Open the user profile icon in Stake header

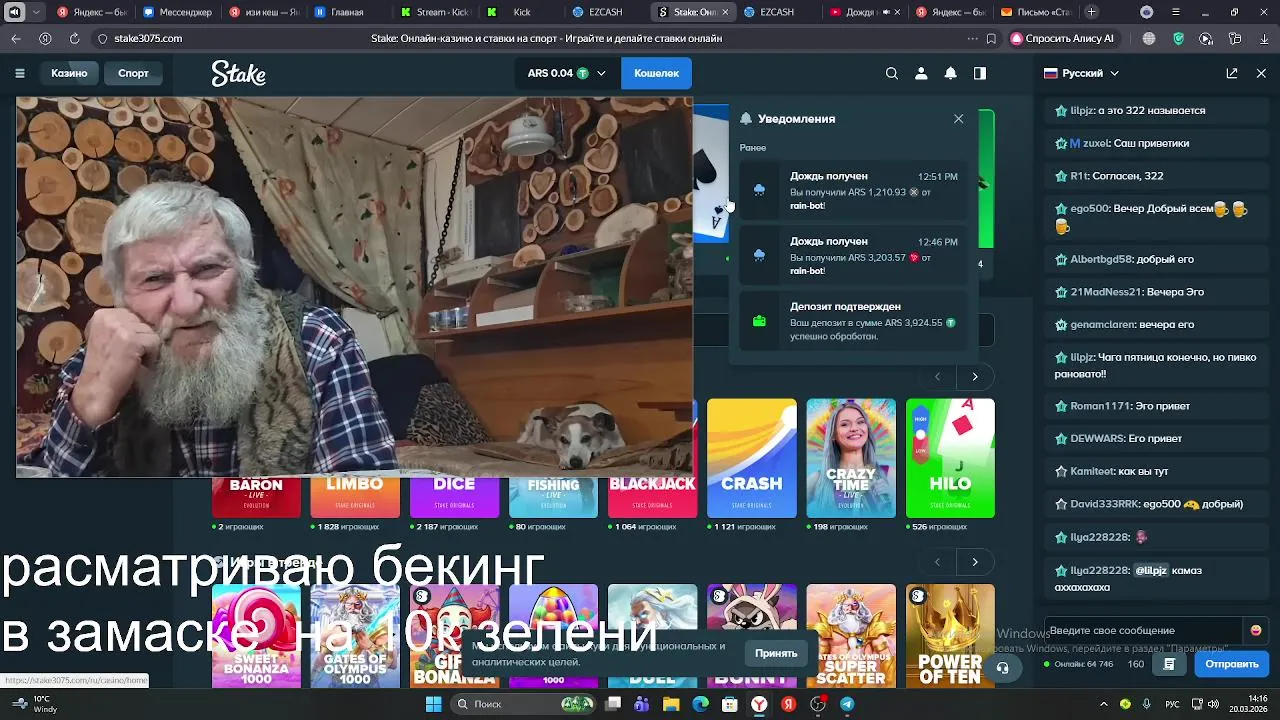pos(921,73)
